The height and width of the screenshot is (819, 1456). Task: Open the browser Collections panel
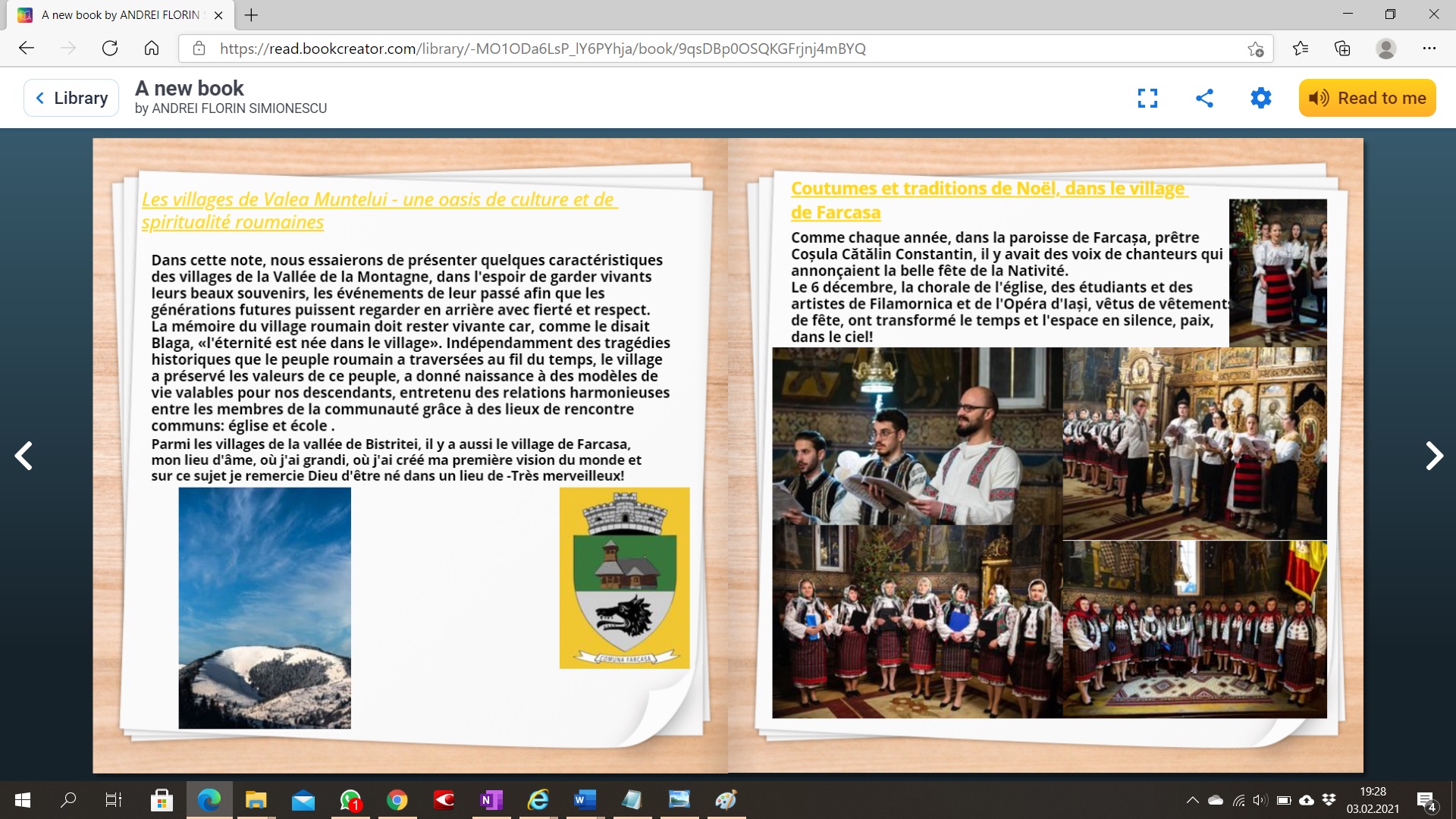(1342, 49)
